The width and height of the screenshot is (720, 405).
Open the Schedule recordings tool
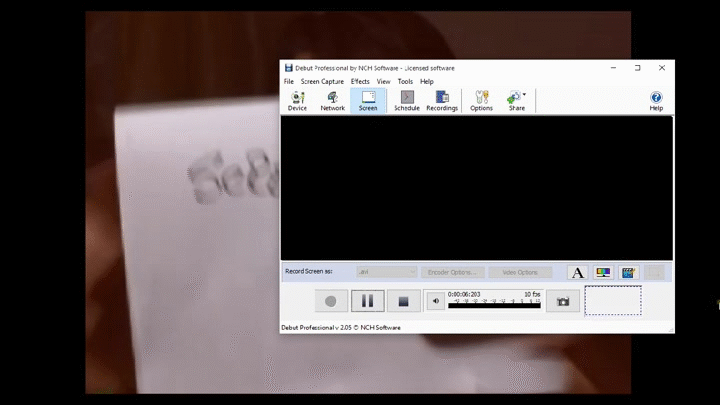(406, 100)
